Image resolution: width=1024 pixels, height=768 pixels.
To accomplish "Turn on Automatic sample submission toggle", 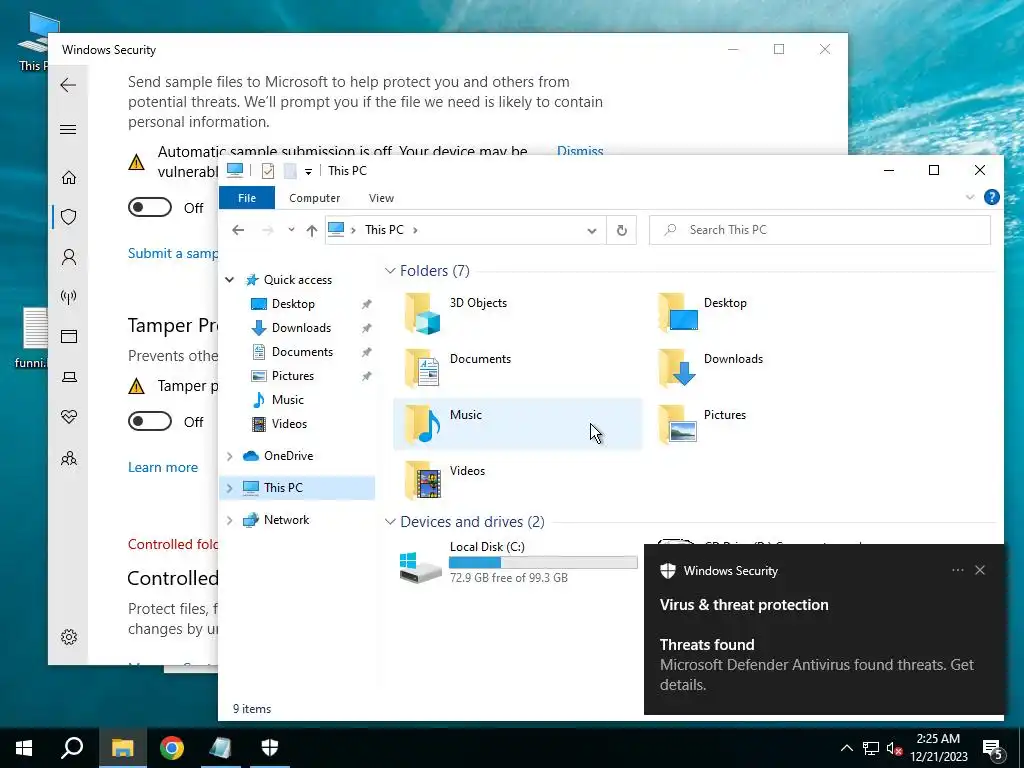I will (150, 208).
